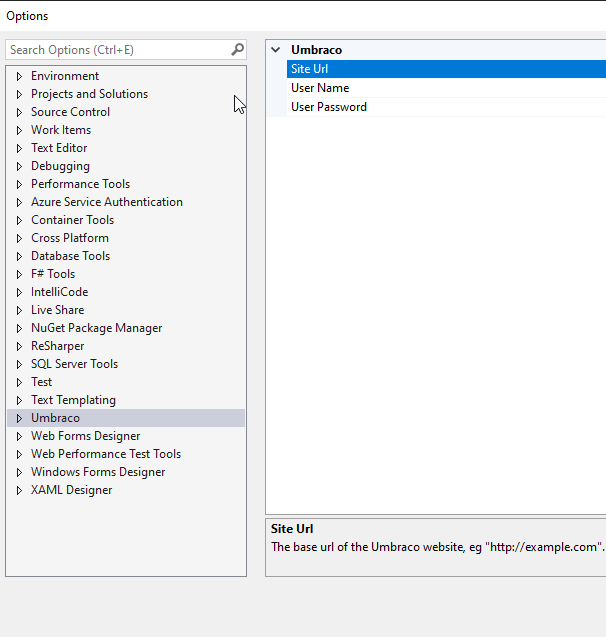
Task: Select Projects and Solutions category
Action: click(89, 94)
